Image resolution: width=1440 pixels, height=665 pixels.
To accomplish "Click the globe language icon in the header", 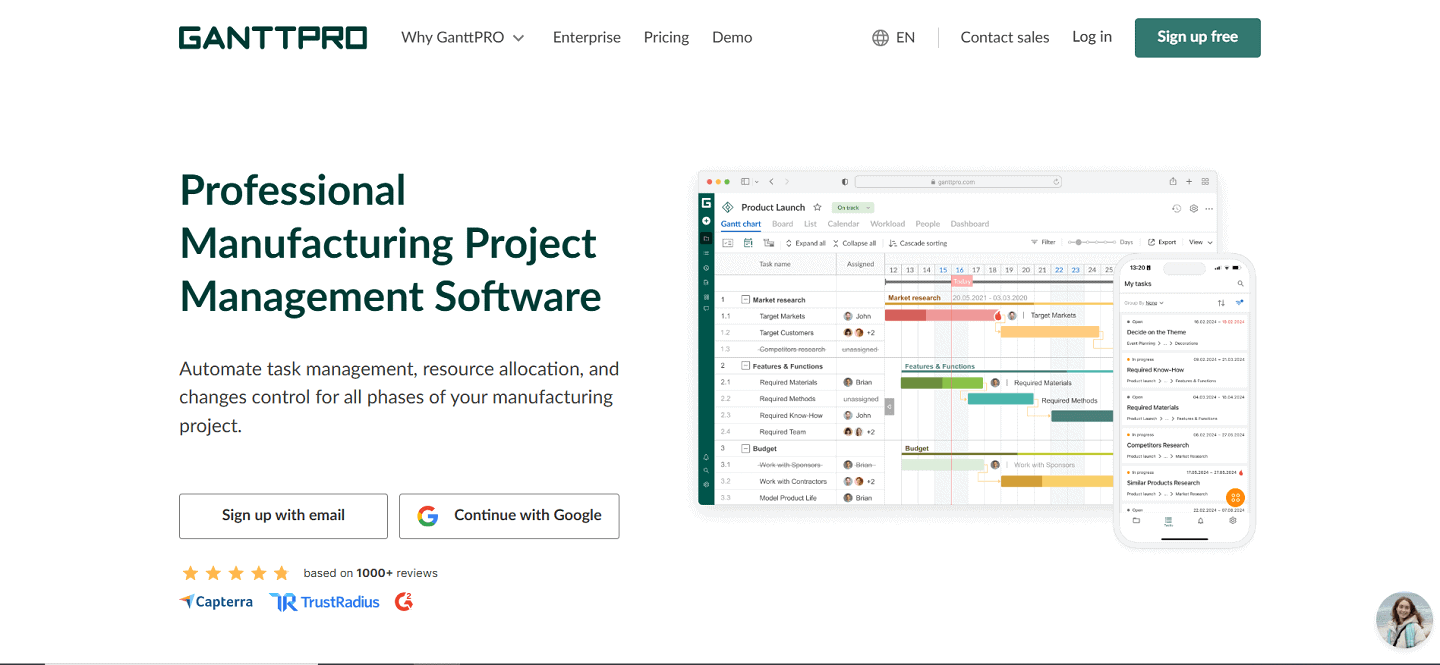I will coord(878,37).
